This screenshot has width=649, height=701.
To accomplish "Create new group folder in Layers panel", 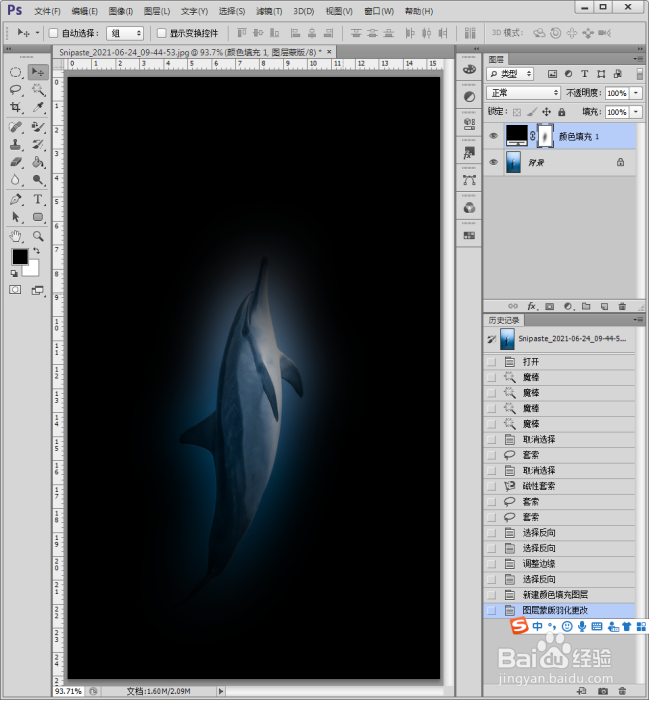I will (x=586, y=306).
